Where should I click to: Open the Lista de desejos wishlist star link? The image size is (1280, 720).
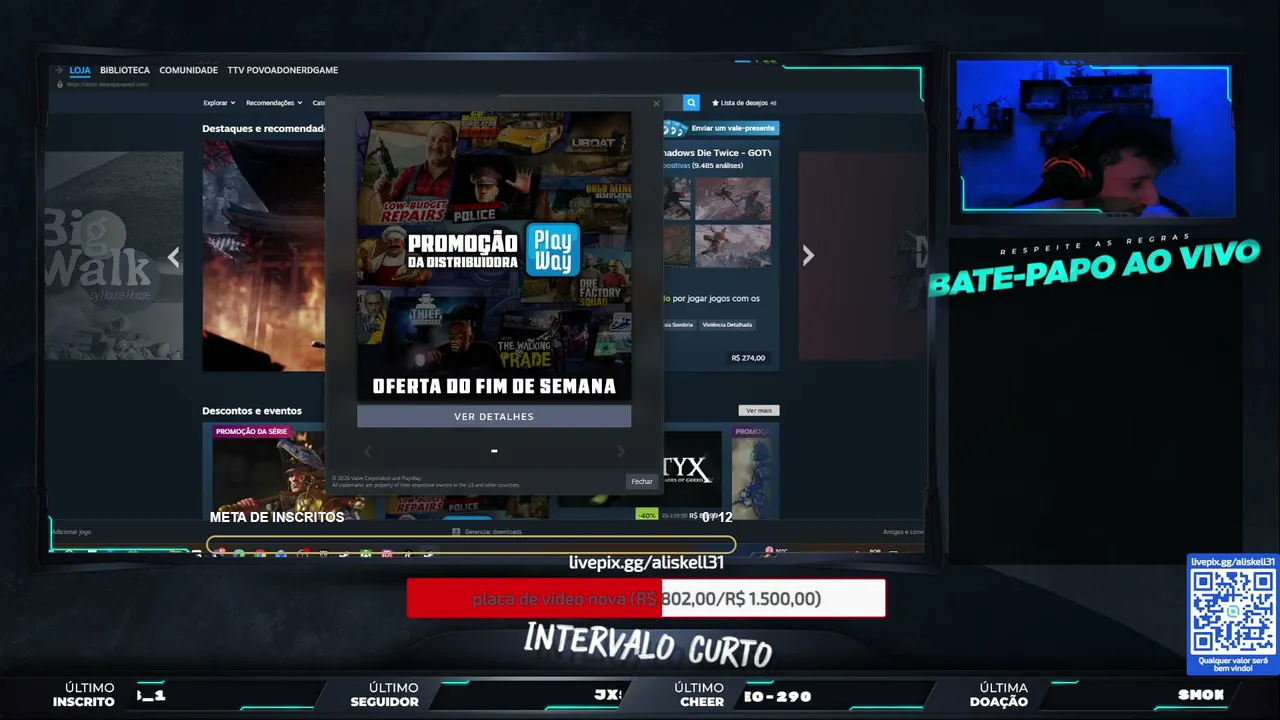(x=744, y=103)
